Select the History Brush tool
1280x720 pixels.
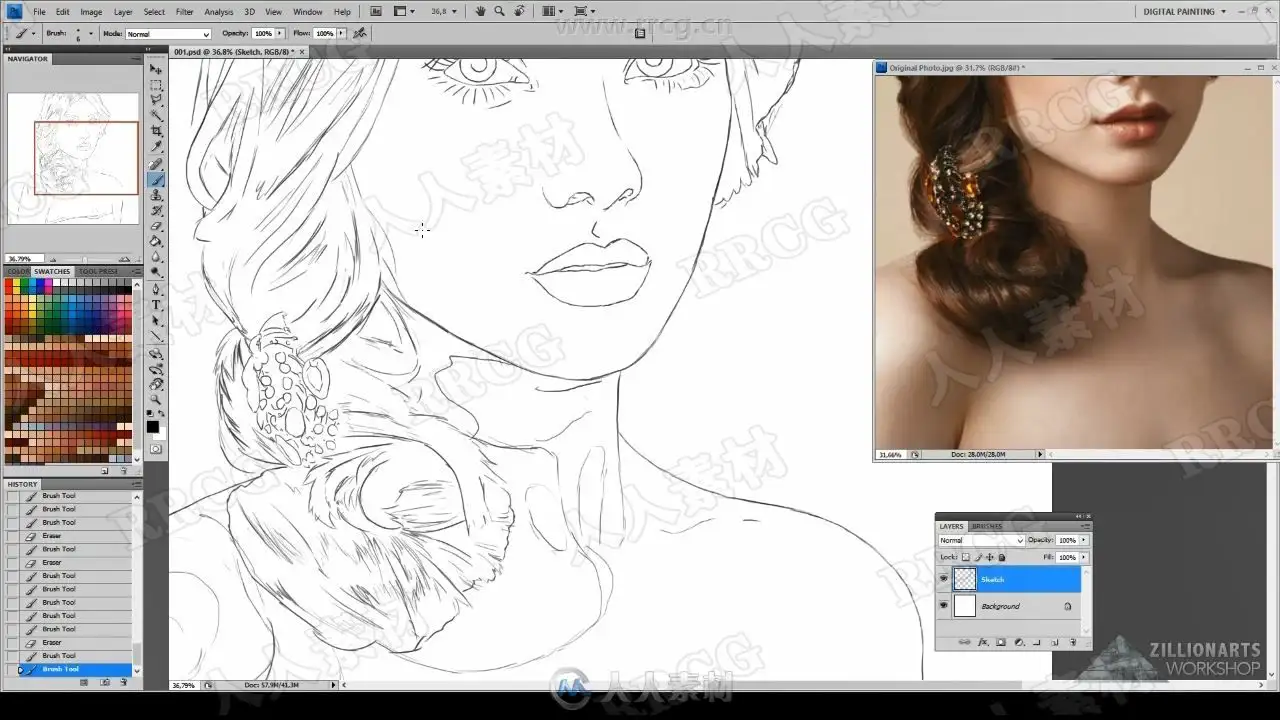pyautogui.click(x=157, y=210)
